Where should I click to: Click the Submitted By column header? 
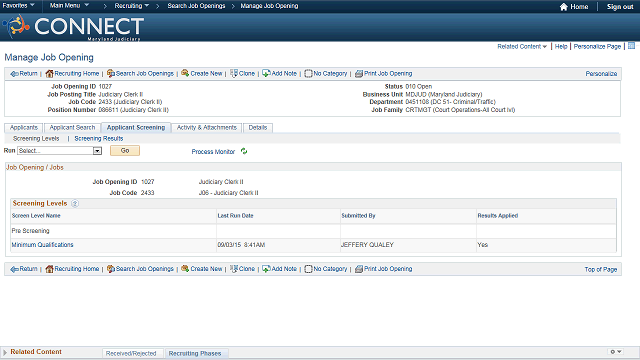[x=358, y=216]
